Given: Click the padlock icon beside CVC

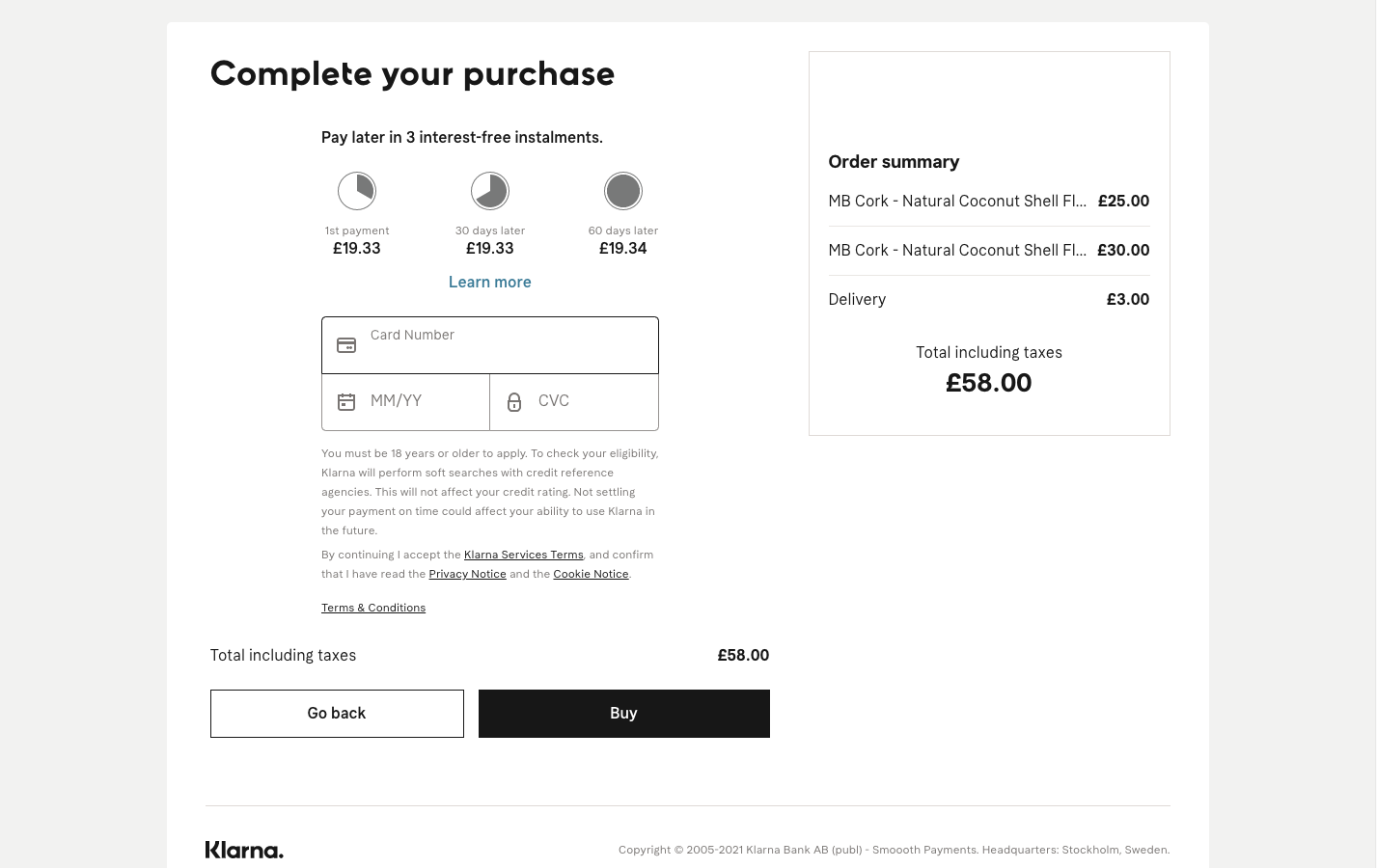Looking at the screenshot, I should click(x=514, y=402).
